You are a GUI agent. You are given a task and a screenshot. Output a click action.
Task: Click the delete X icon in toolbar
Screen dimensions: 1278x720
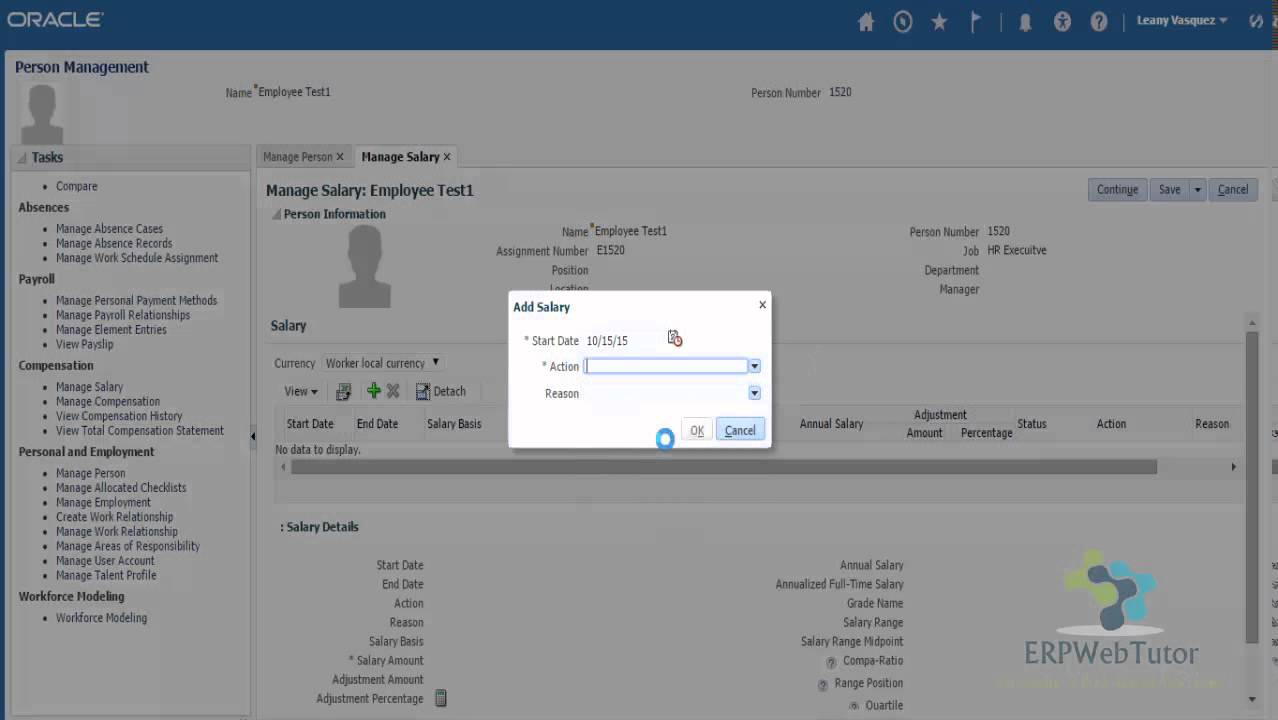click(x=393, y=391)
